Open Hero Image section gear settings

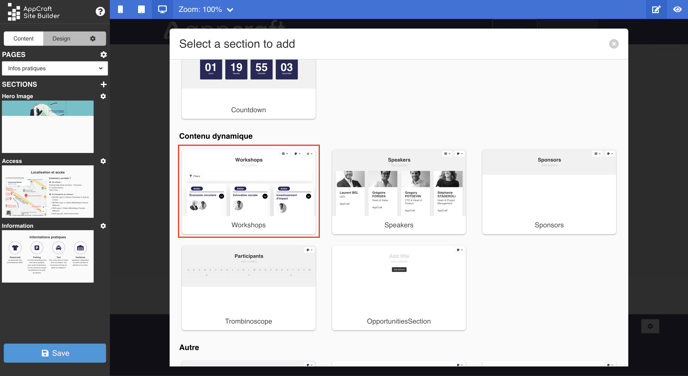click(x=103, y=96)
